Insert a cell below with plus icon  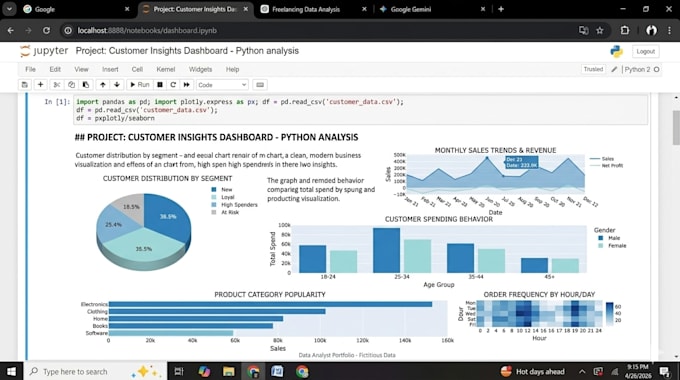point(40,85)
